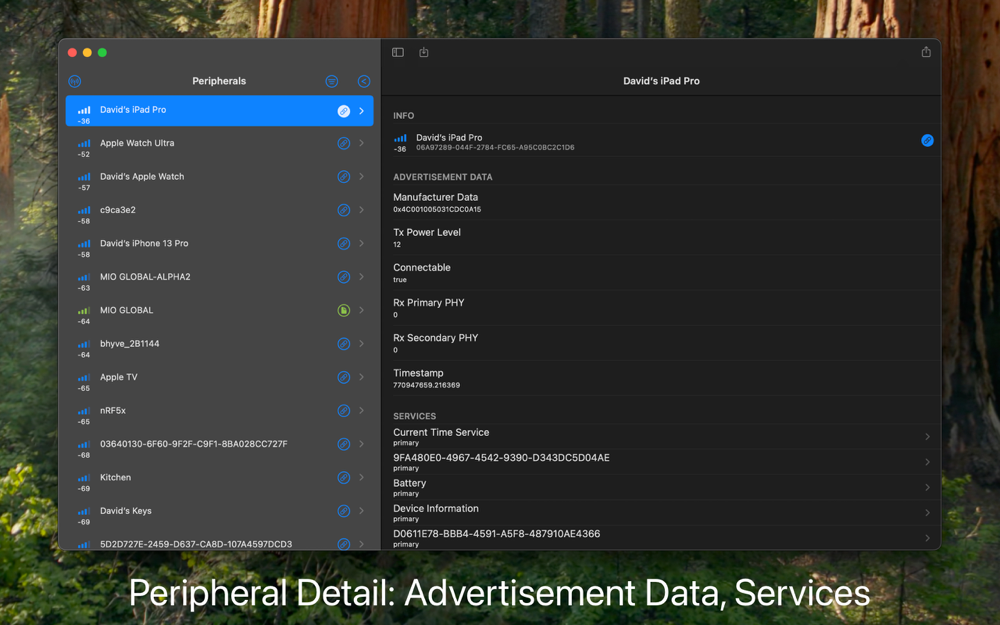1000x625 pixels.
Task: Open Device Information service chevron
Action: (x=927, y=513)
